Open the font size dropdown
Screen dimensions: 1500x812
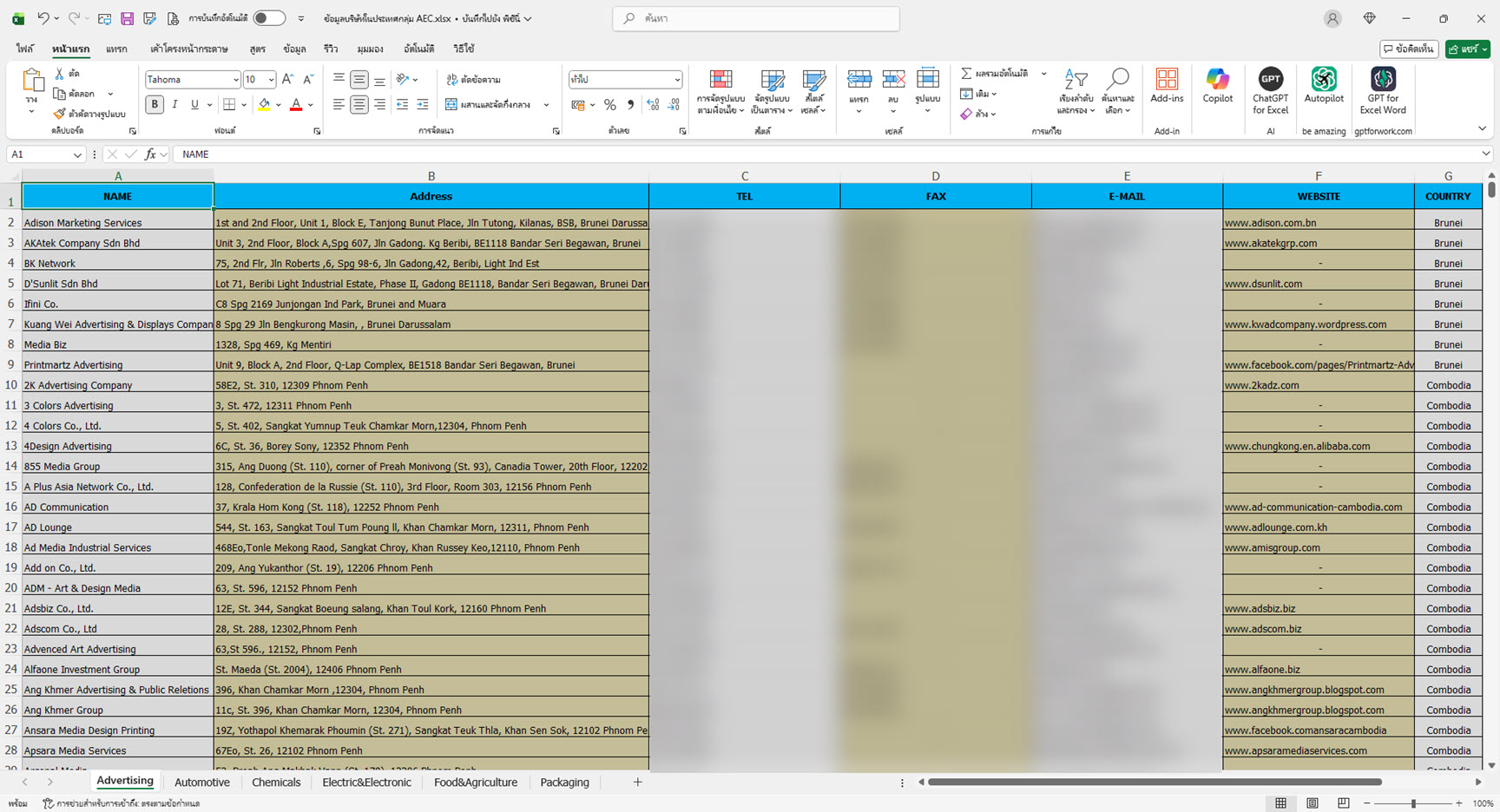coord(271,80)
